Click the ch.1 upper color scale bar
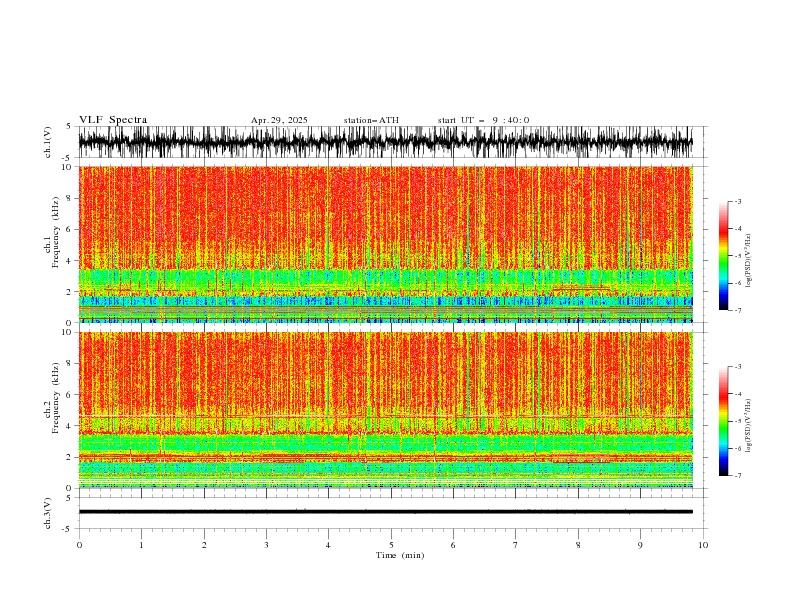792x612 pixels. (x=723, y=256)
